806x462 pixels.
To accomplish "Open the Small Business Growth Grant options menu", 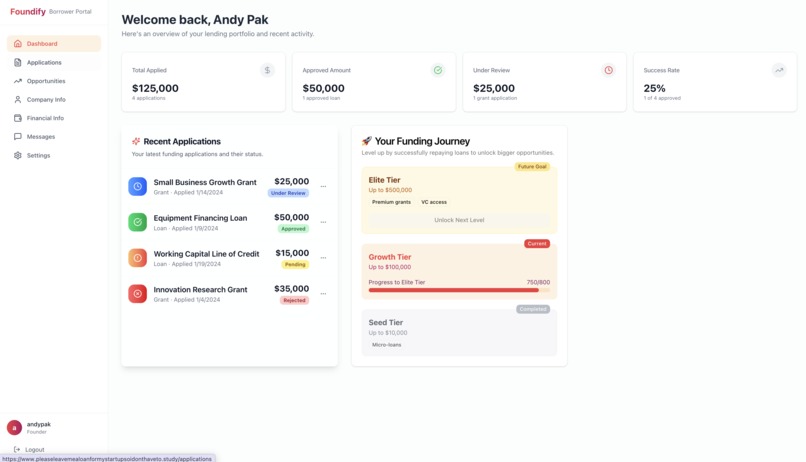I will (323, 187).
